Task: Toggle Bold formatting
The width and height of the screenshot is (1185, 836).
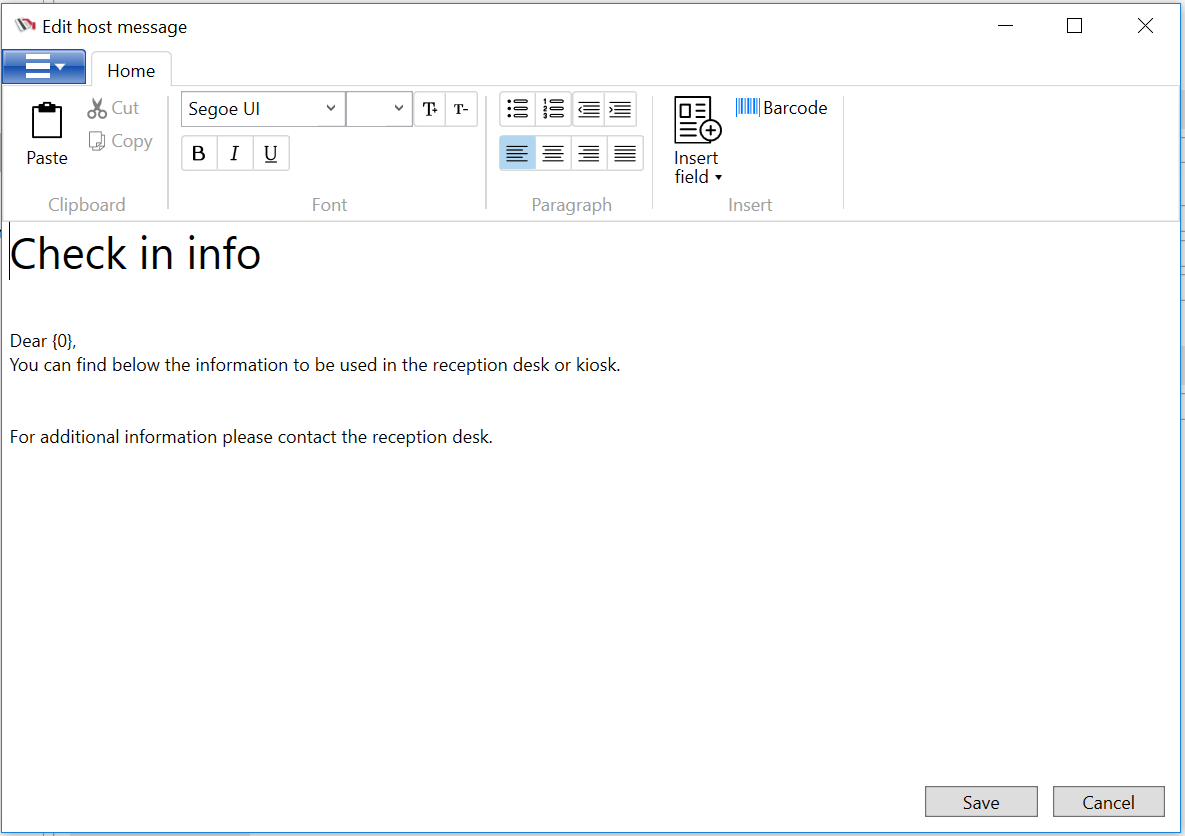Action: click(199, 153)
